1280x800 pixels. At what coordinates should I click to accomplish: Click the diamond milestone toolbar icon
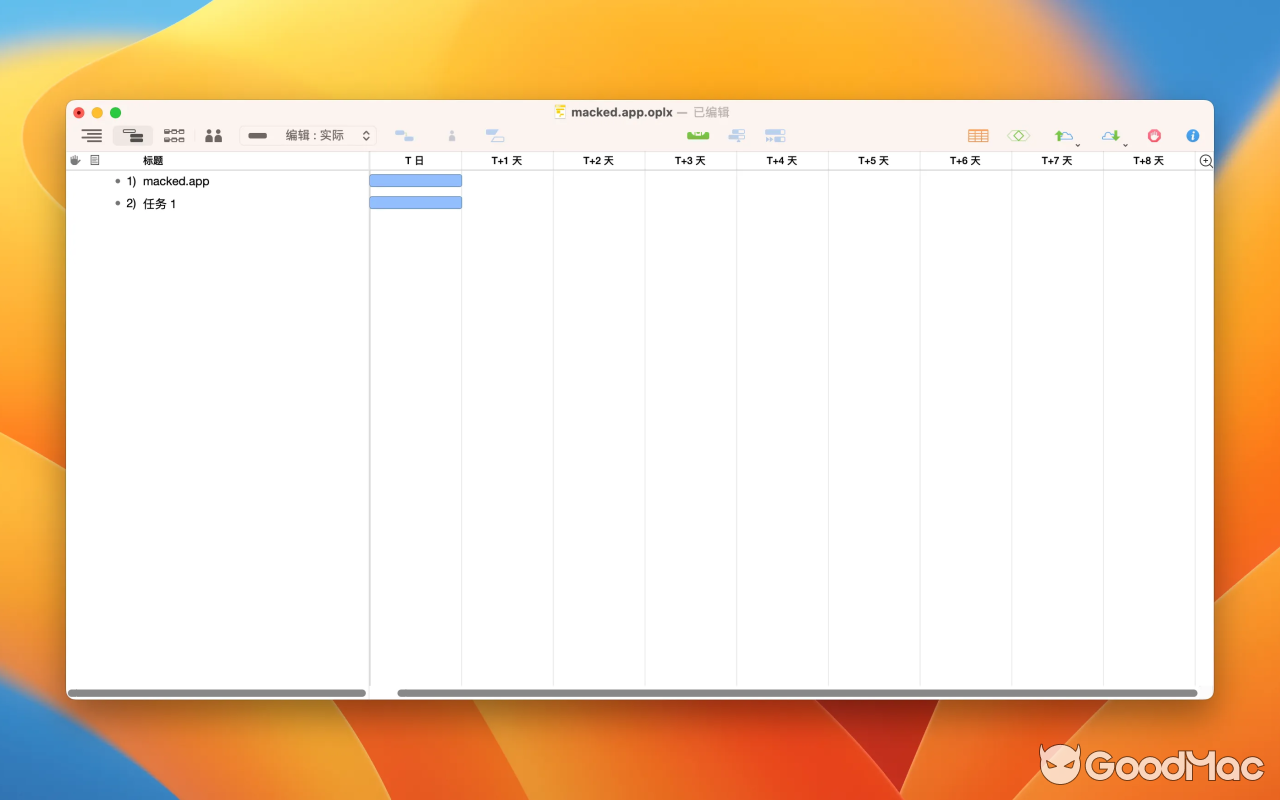click(x=1018, y=135)
